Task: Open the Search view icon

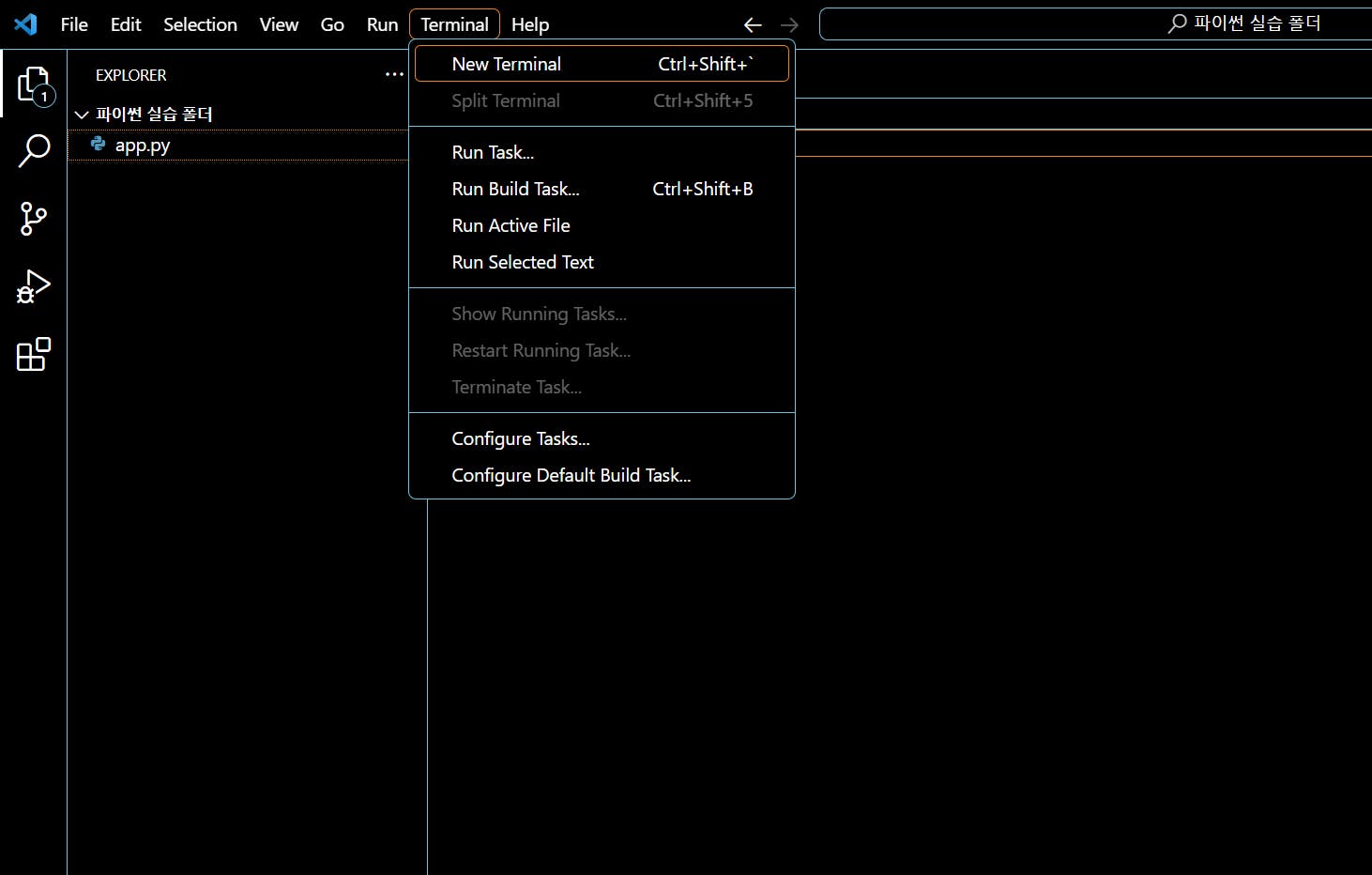Action: pyautogui.click(x=34, y=150)
